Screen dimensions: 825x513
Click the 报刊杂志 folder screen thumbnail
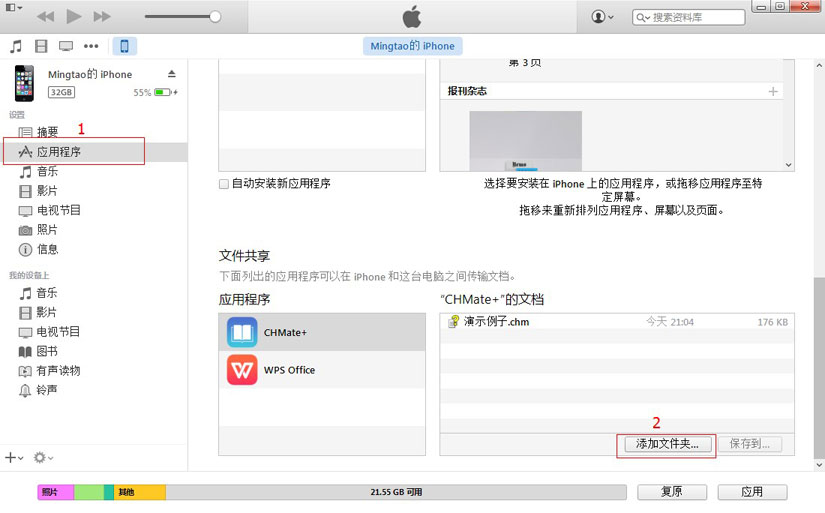[x=526, y=140]
